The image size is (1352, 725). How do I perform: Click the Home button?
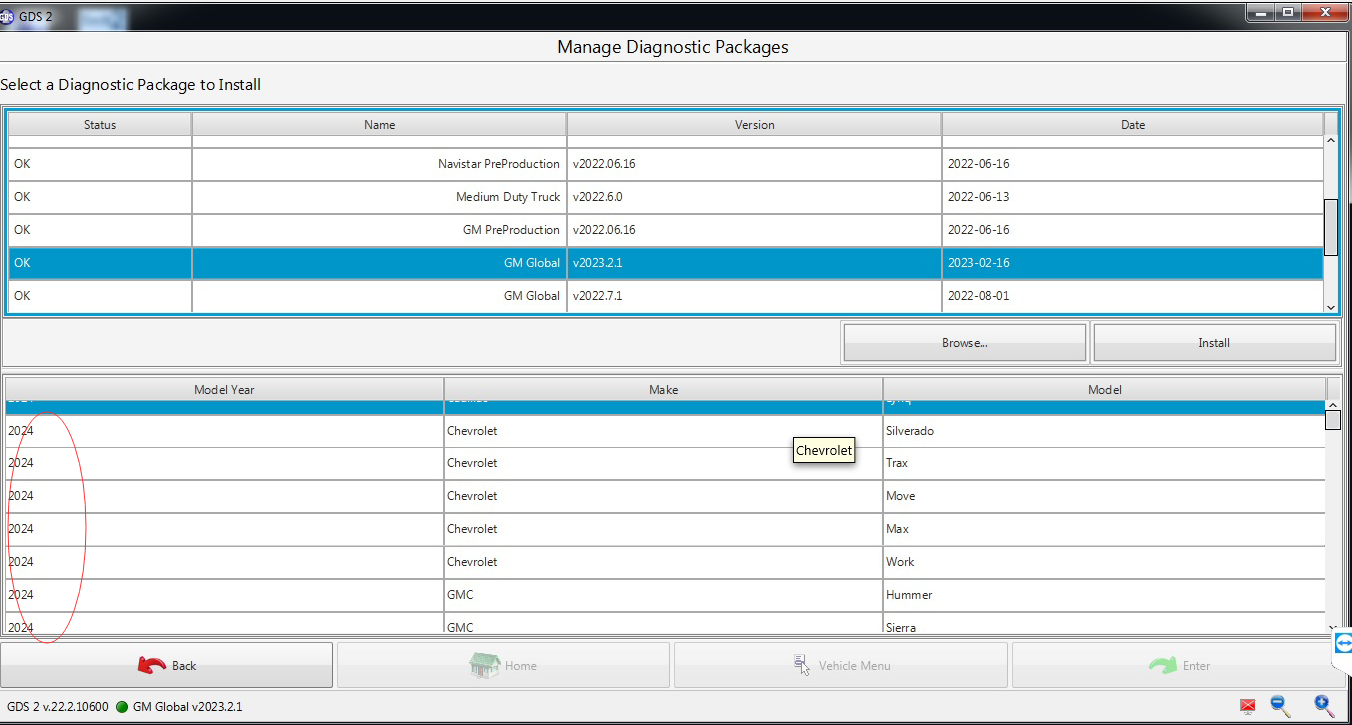[503, 665]
